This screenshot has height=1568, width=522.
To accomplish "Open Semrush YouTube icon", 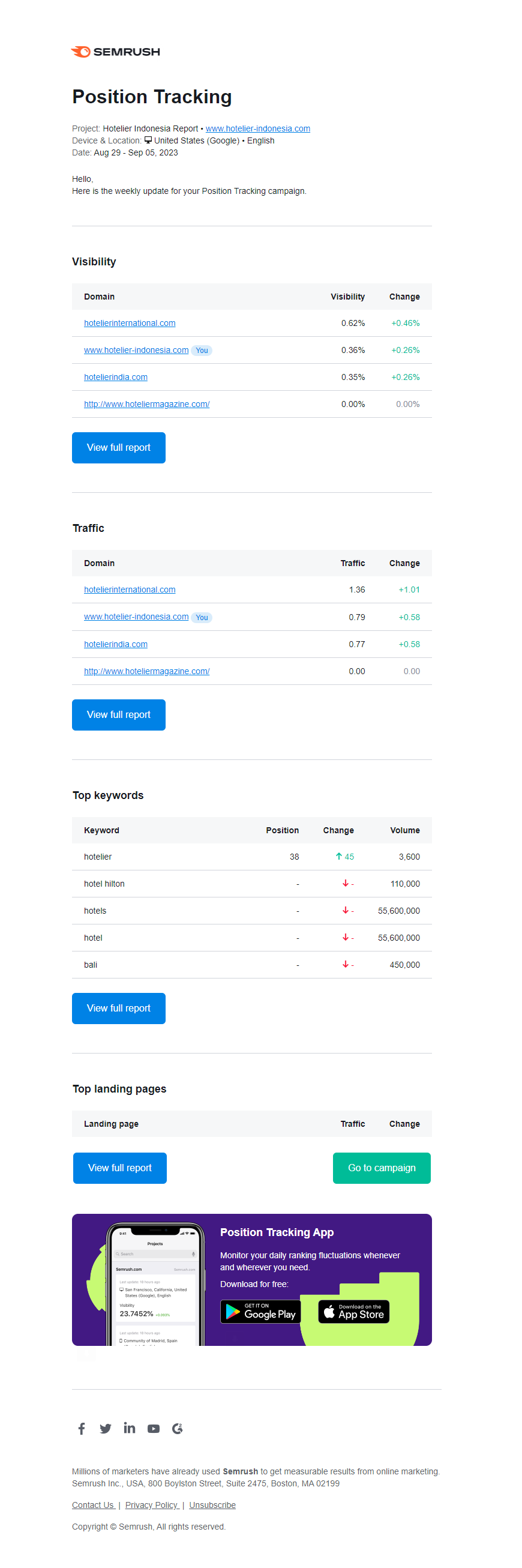I will coord(154,1428).
